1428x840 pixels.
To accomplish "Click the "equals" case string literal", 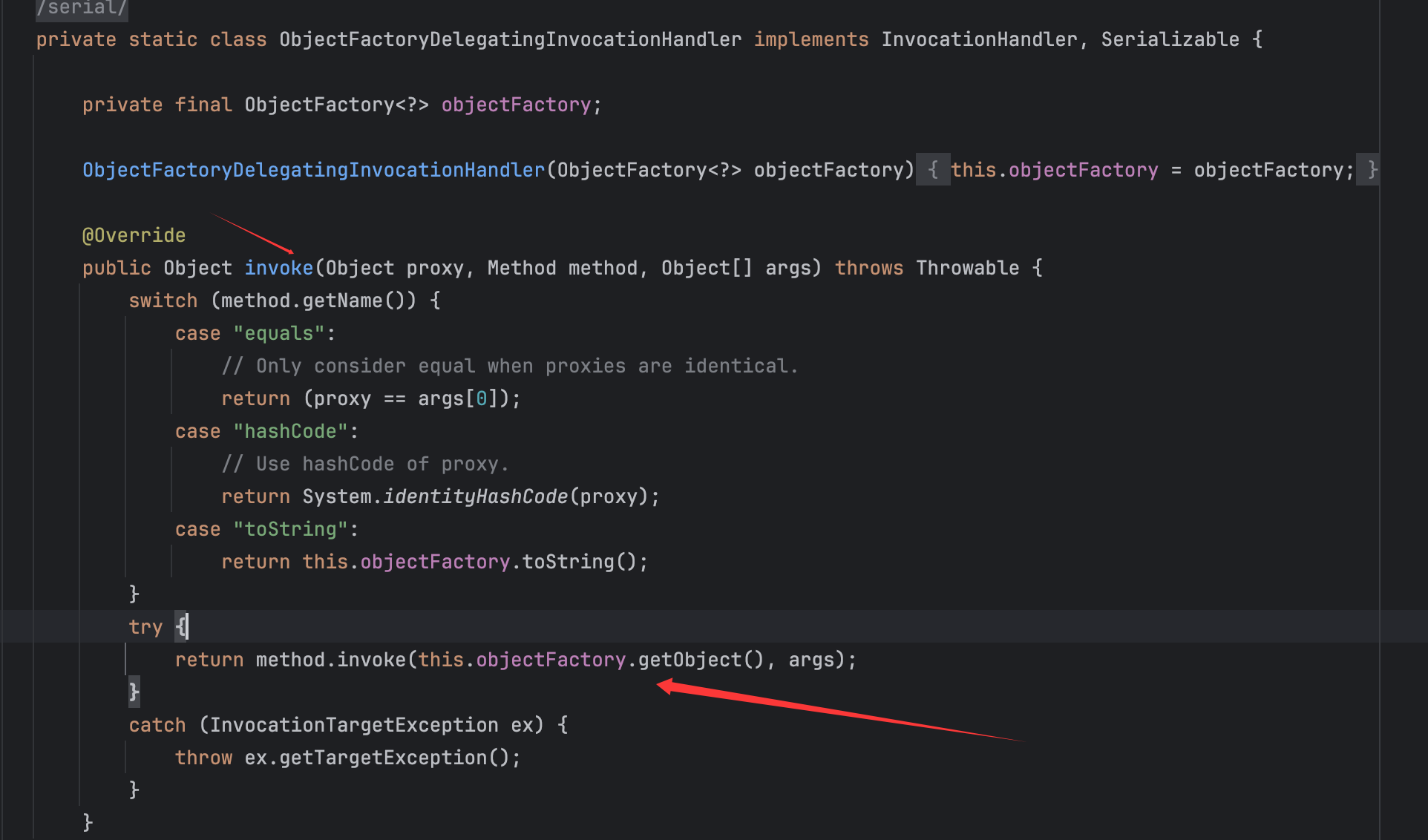I will 279,333.
